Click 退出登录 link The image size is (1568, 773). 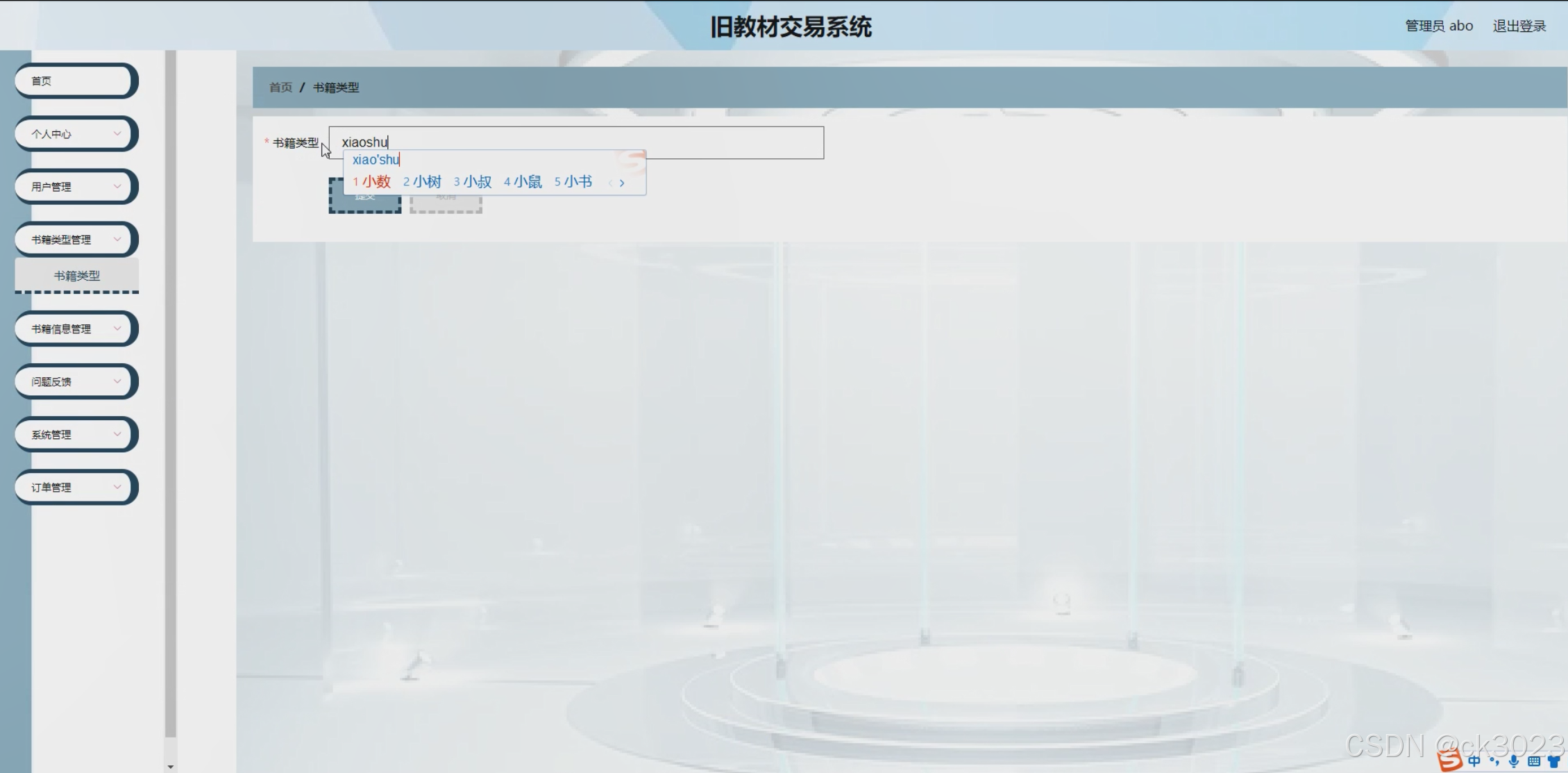pyautogui.click(x=1519, y=26)
